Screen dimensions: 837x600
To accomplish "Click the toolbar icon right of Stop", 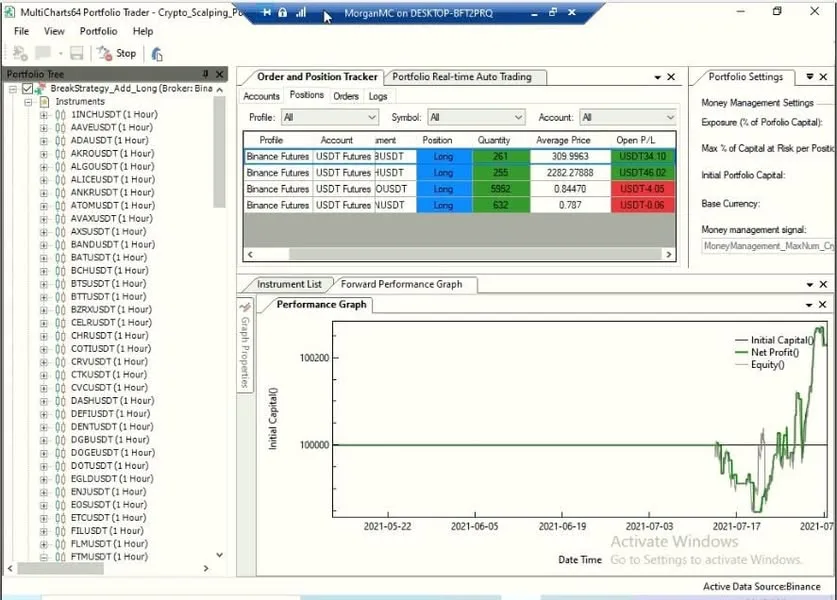I will coord(157,53).
